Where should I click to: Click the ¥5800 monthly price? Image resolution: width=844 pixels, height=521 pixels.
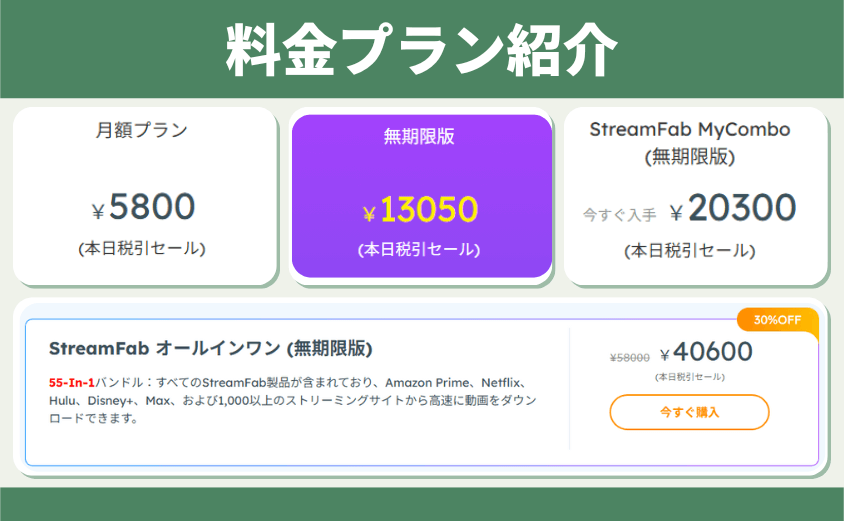143,209
